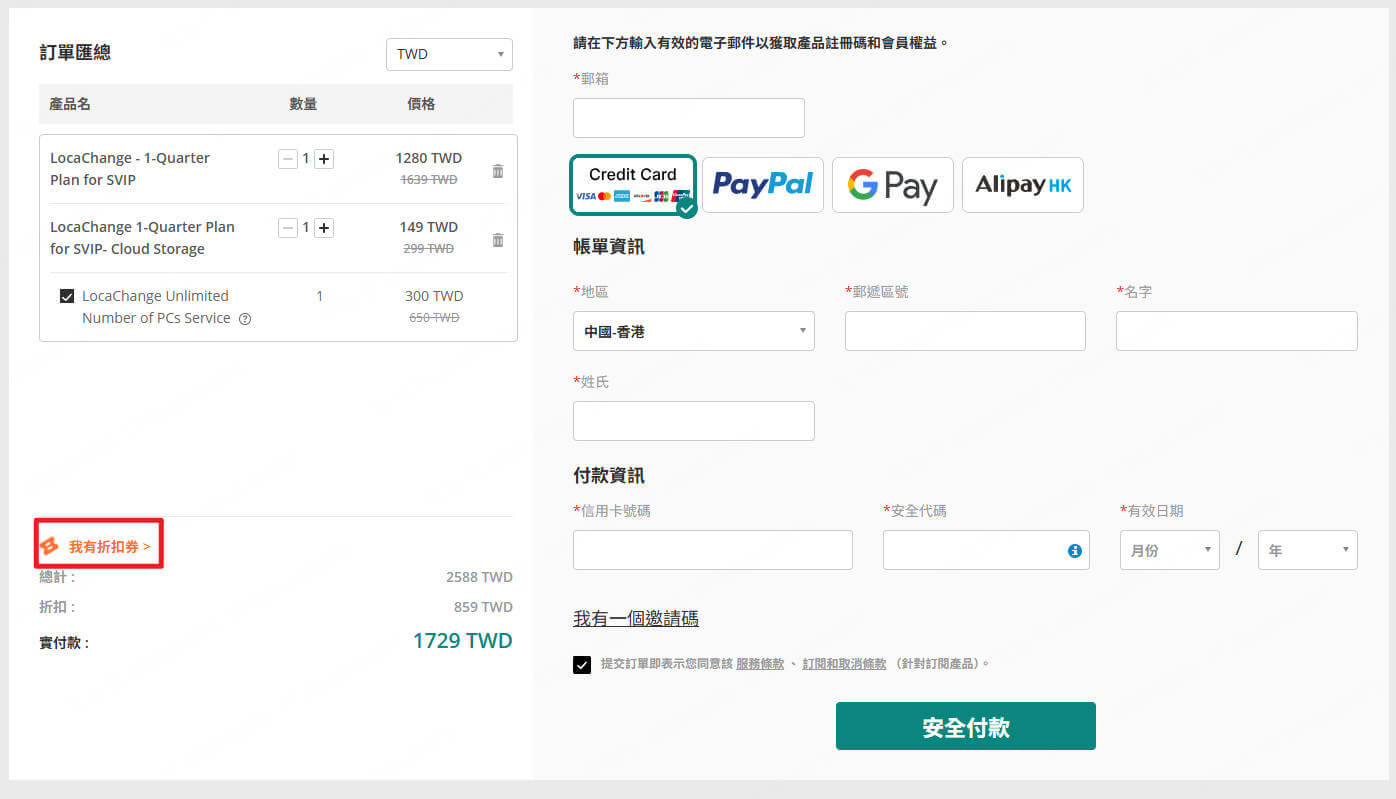This screenshot has height=799, width=1396.
Task: Decrease quantity of SVIP Cloud Storage plan
Action: [x=288, y=228]
